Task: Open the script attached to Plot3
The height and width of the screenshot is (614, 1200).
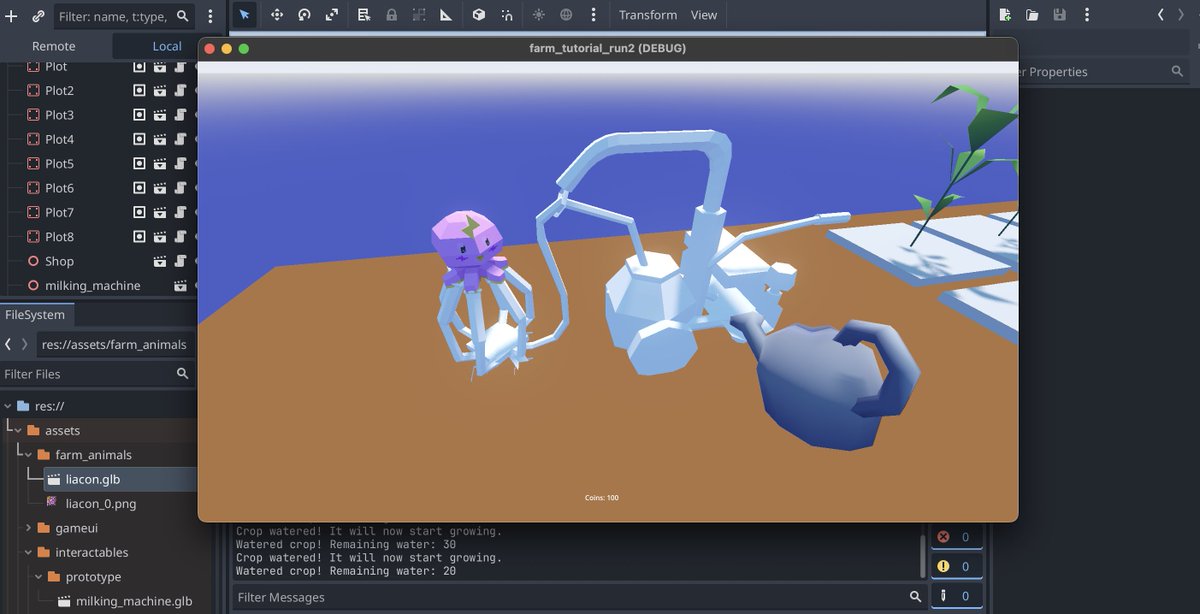Action: 180,115
